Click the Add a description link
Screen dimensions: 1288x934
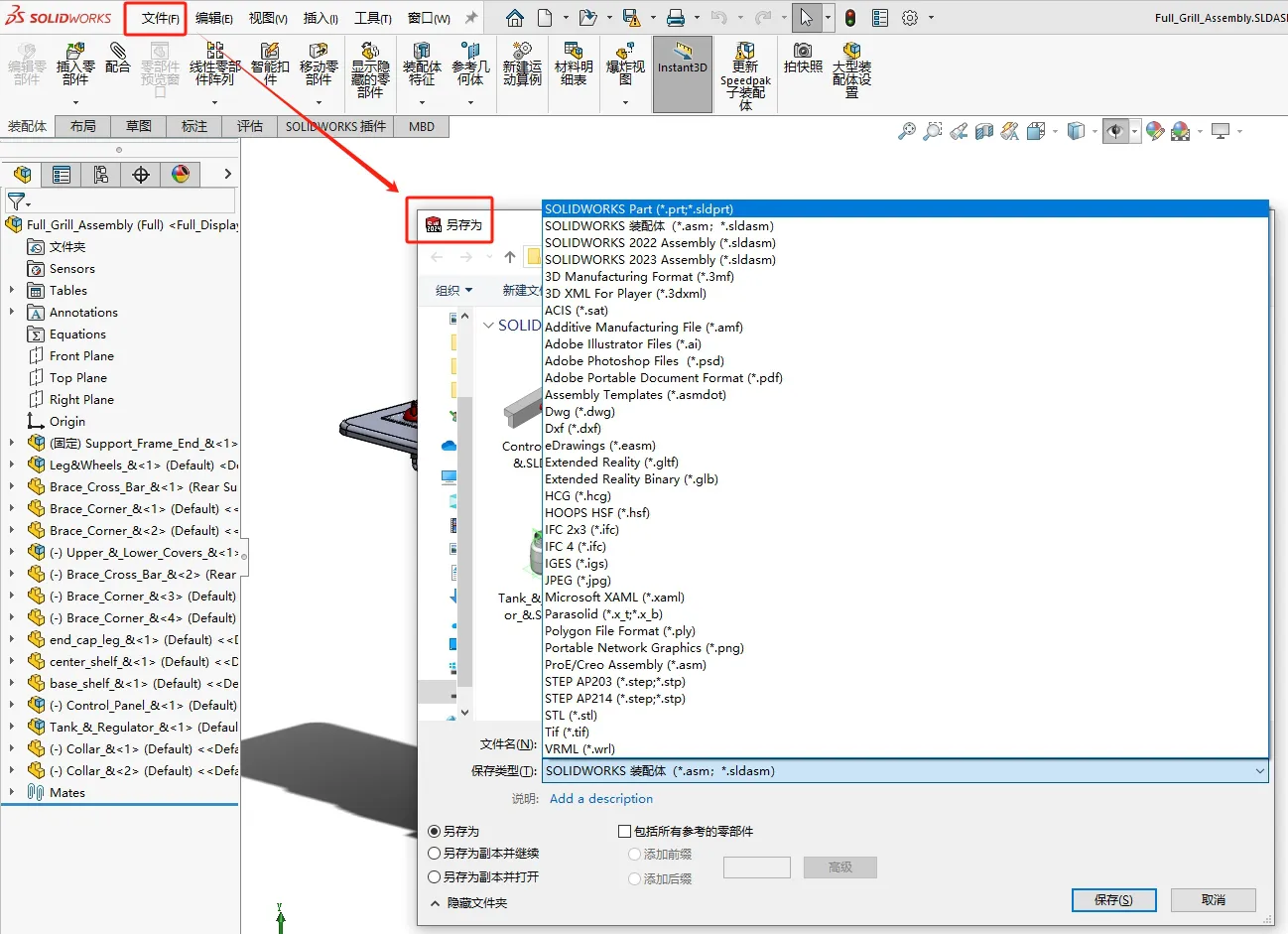click(x=601, y=799)
